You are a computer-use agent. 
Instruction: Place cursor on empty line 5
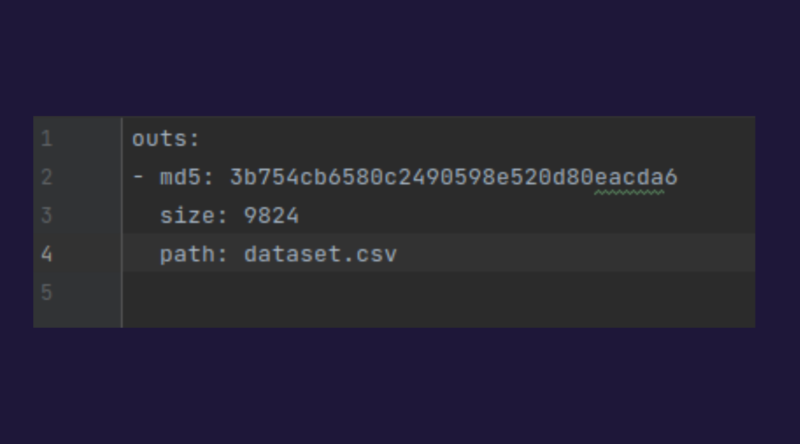coord(439,292)
